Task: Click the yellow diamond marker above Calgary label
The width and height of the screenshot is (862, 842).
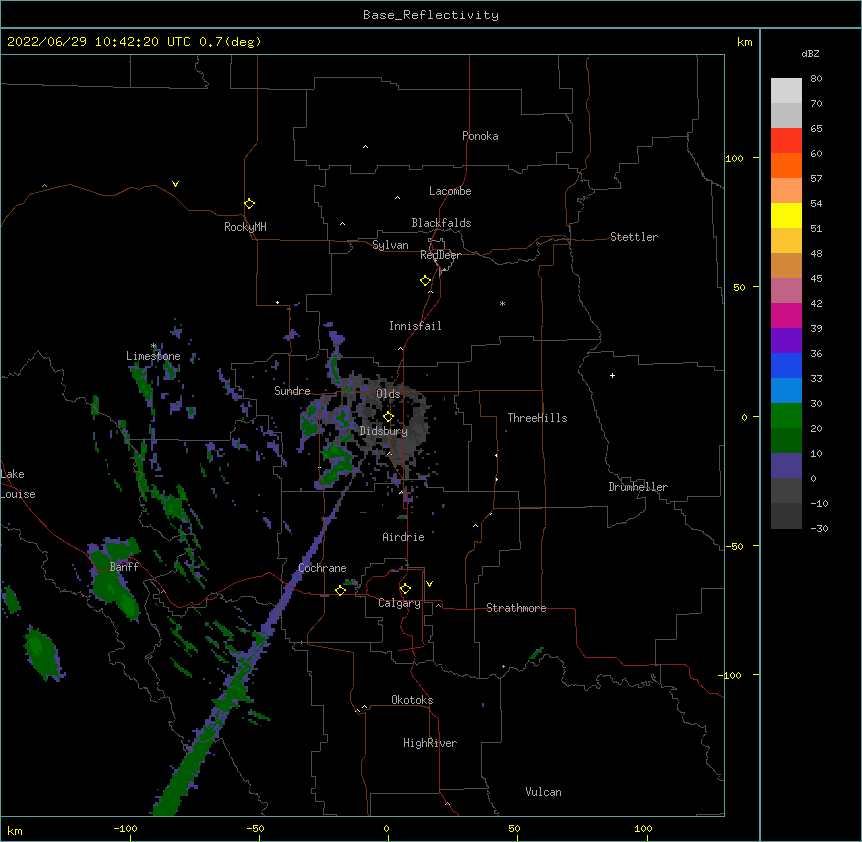Action: pyautogui.click(x=405, y=589)
